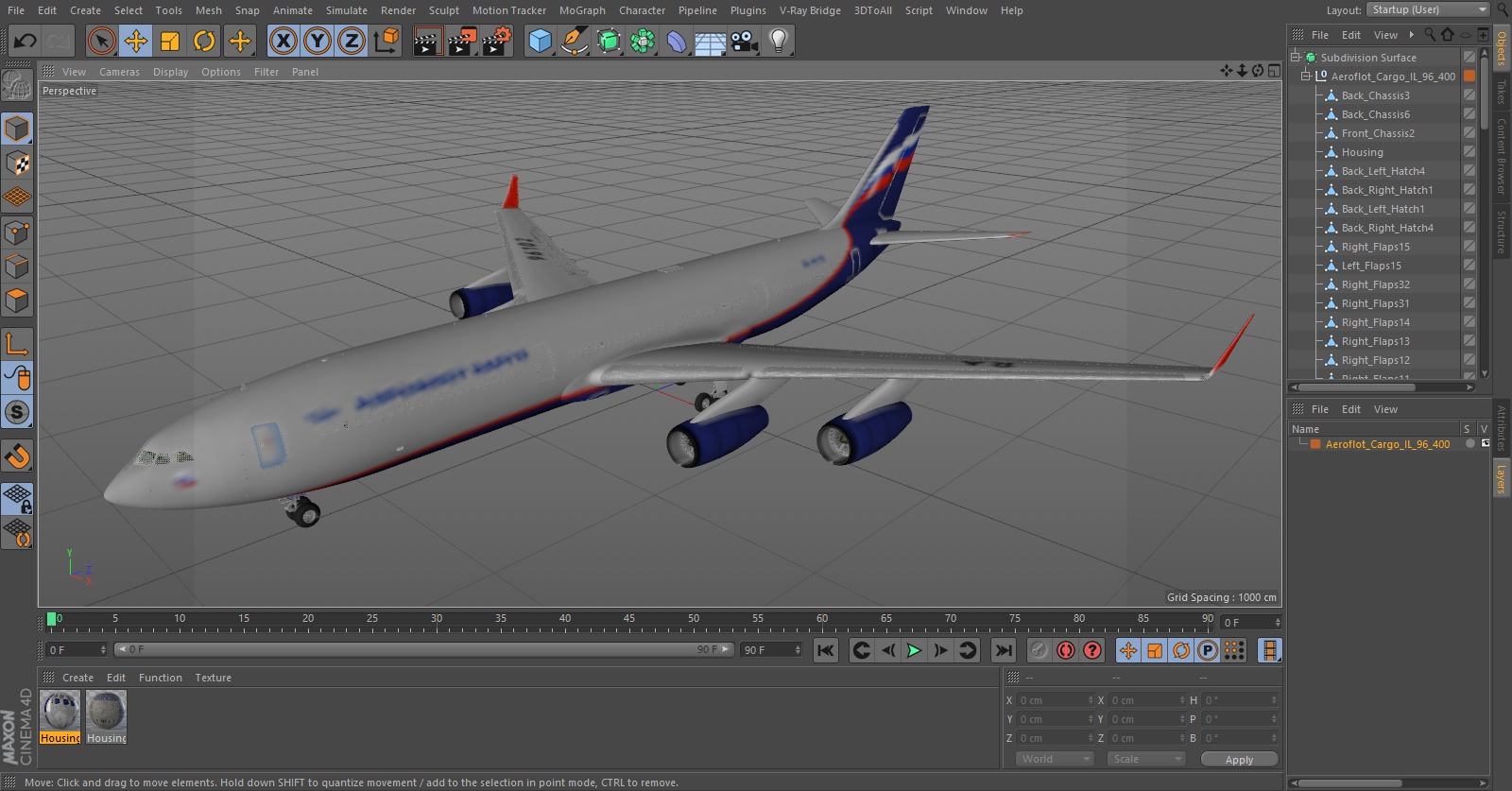This screenshot has height=791, width=1512.
Task: Add a floor environment object
Action: point(711,41)
